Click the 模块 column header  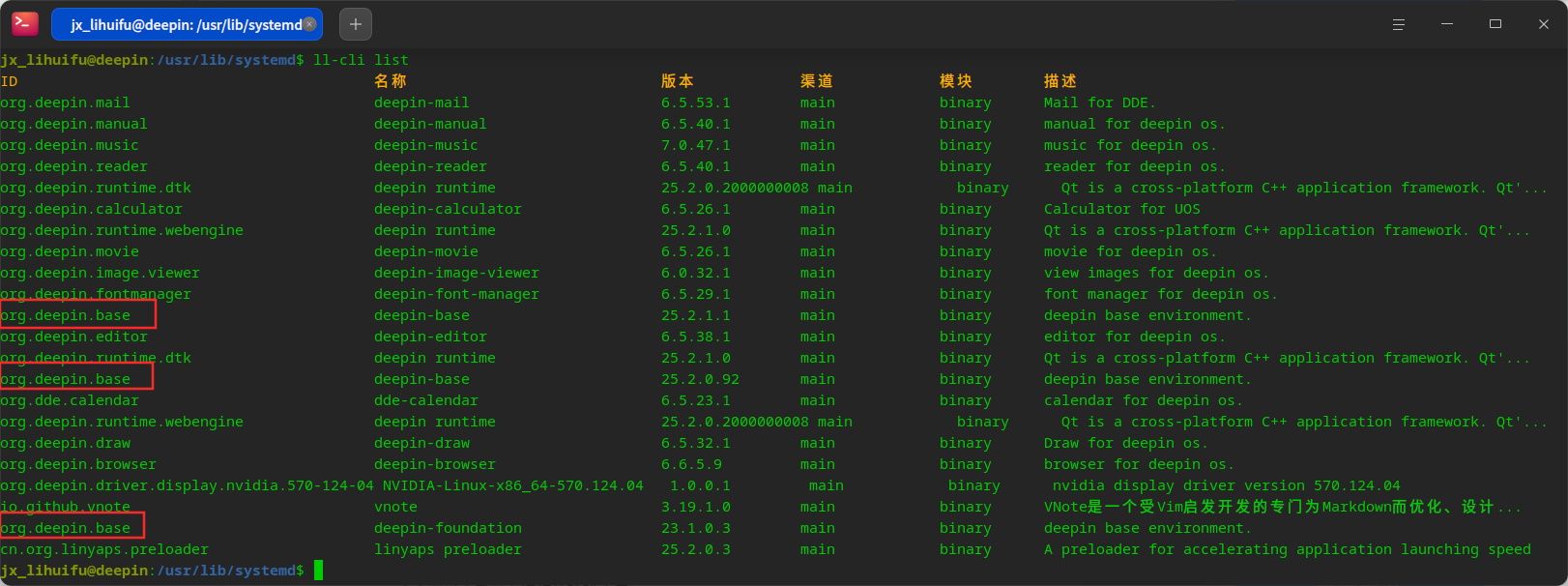click(956, 81)
